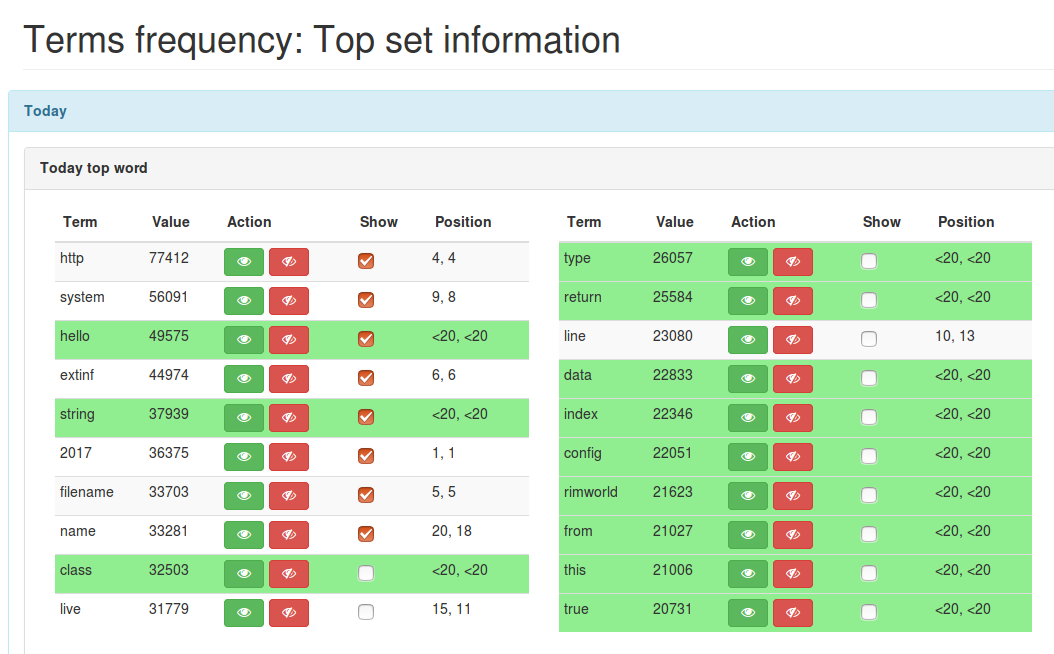Click green eye button for 2017 term
Screen dimensions: 1054x654
pos(244,457)
